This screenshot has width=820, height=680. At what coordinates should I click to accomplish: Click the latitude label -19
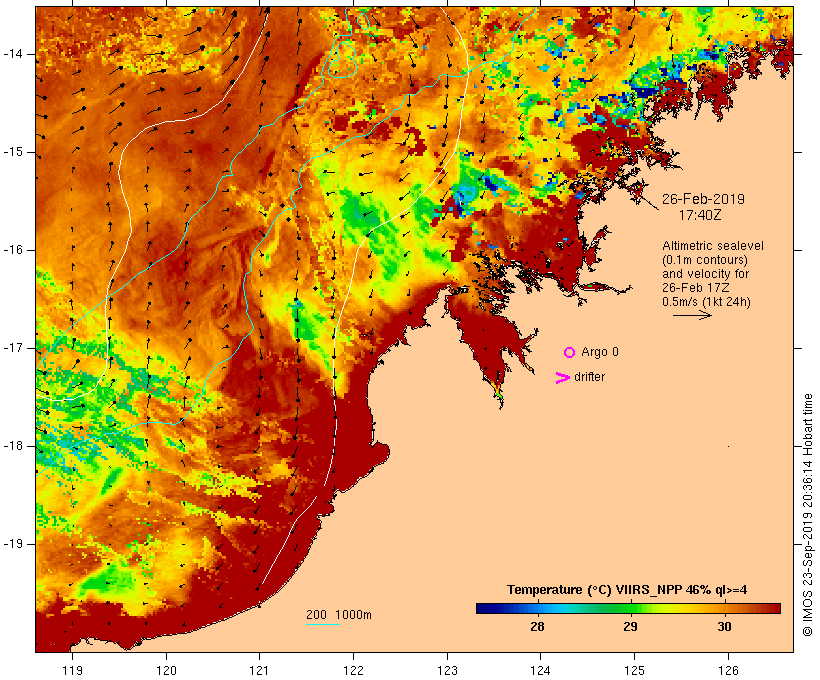coord(13,544)
